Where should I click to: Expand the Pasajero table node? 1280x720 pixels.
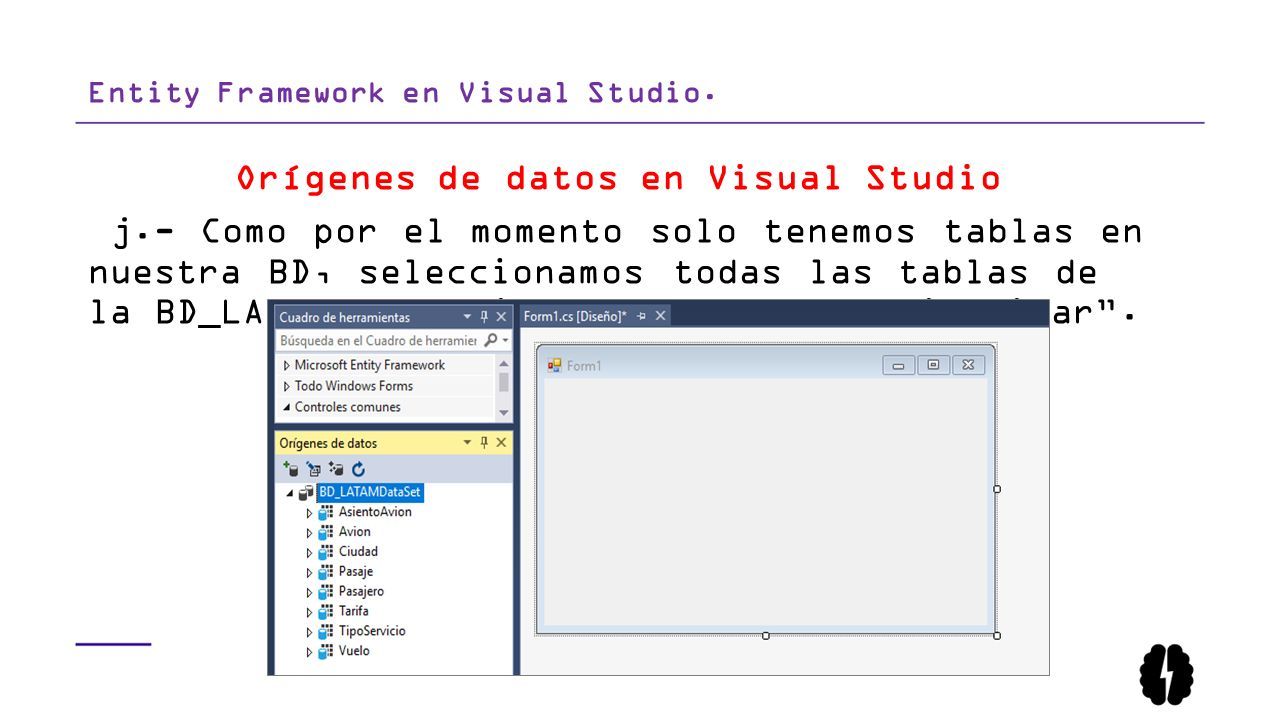(x=309, y=593)
